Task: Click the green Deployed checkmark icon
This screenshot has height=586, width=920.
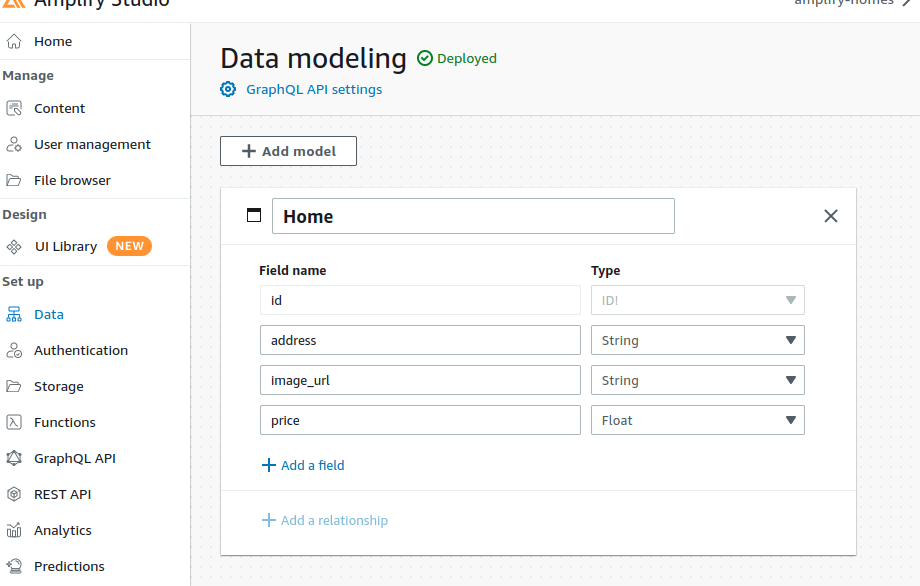Action: (425, 59)
